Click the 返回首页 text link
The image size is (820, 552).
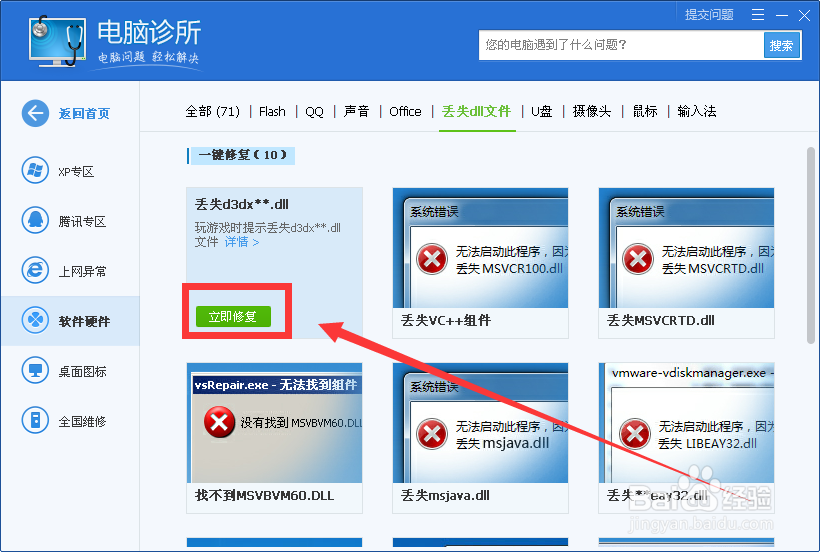[x=84, y=113]
